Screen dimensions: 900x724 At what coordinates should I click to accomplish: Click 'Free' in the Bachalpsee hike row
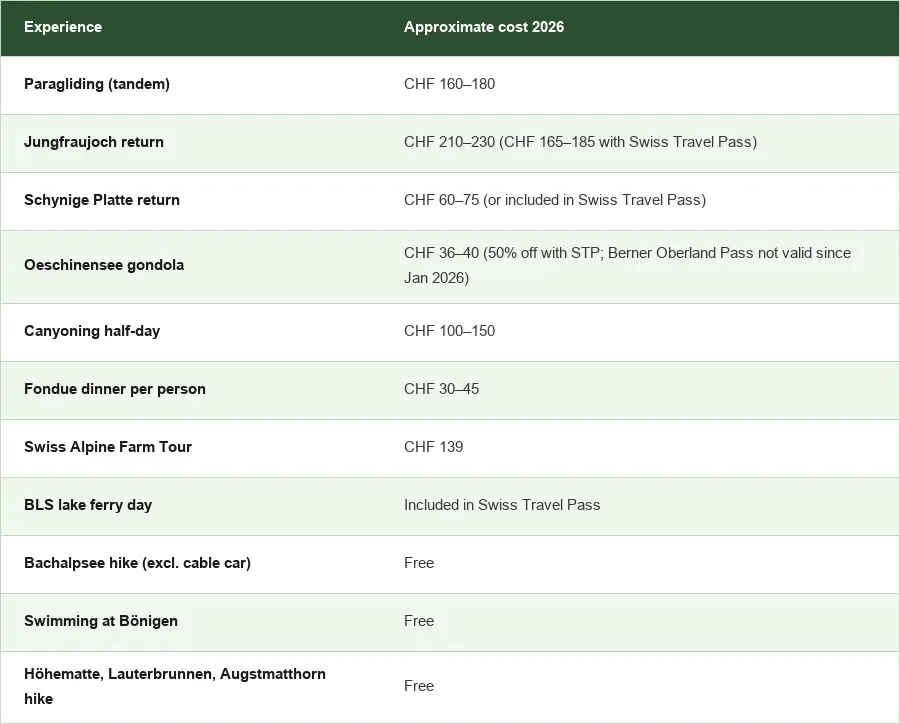(x=419, y=563)
